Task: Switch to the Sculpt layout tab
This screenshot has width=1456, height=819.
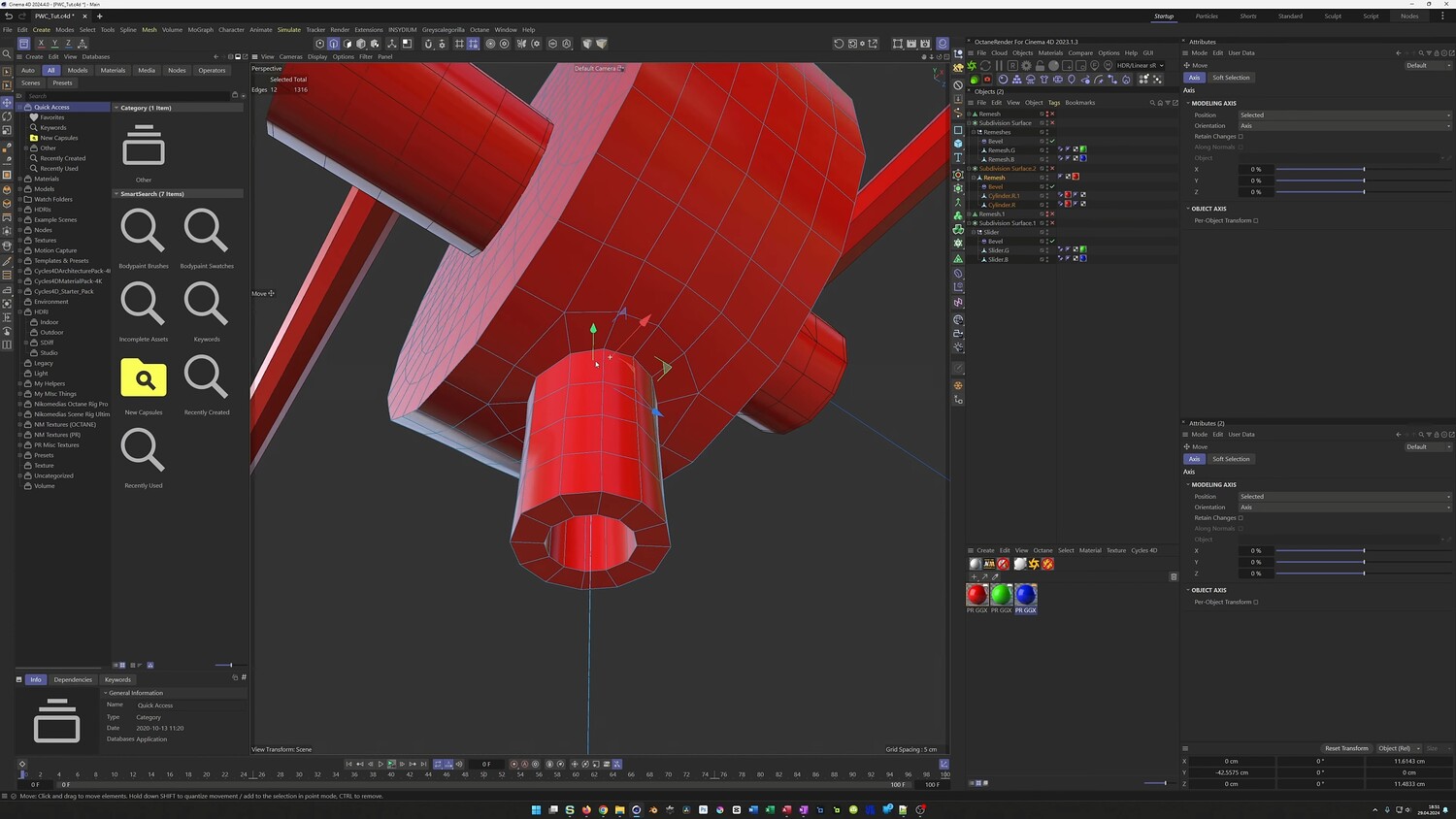Action: pyautogui.click(x=1333, y=16)
